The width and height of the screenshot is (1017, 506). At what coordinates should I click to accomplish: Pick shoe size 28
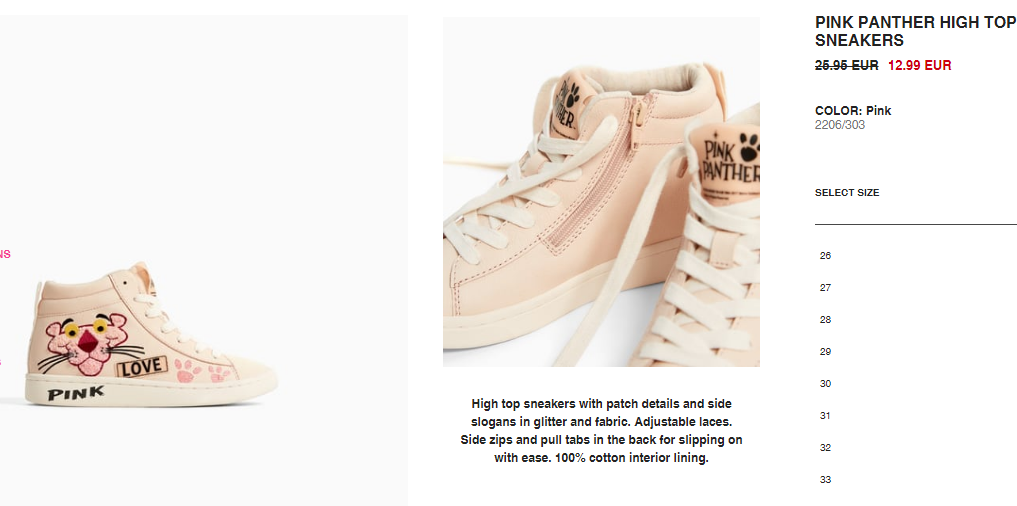[x=825, y=320]
